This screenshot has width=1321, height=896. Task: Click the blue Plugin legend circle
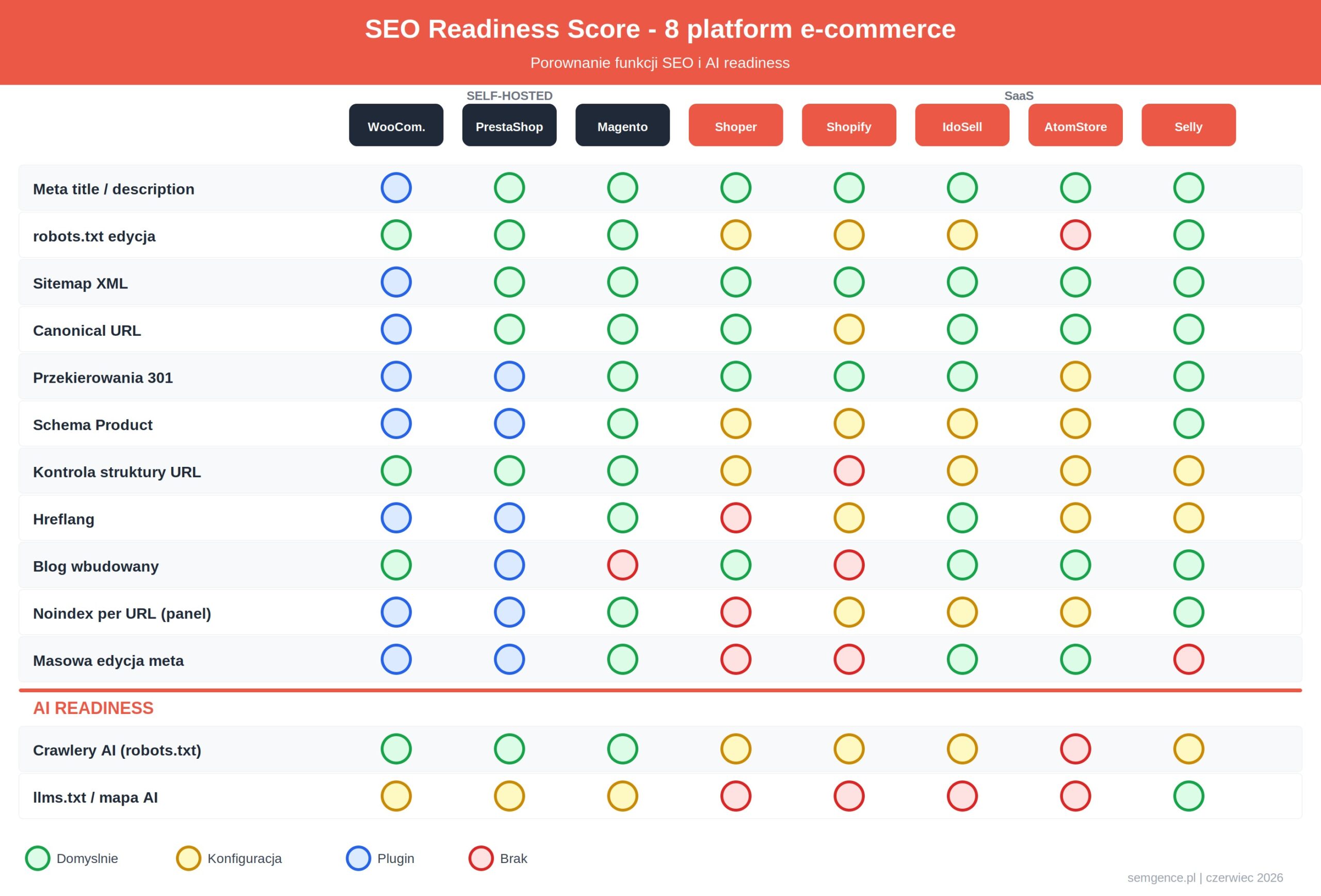pyautogui.click(x=358, y=858)
